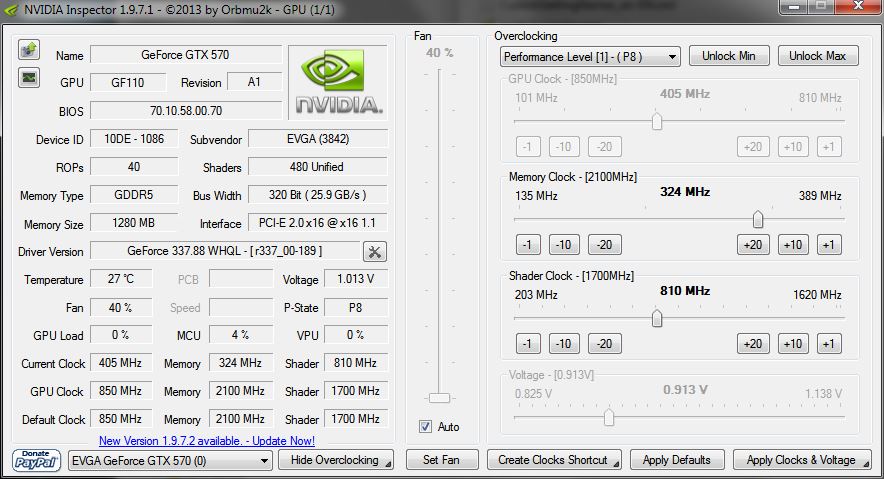Click the Name field GeForce GTX 570
Screen dimensions: 884x479
185,55
